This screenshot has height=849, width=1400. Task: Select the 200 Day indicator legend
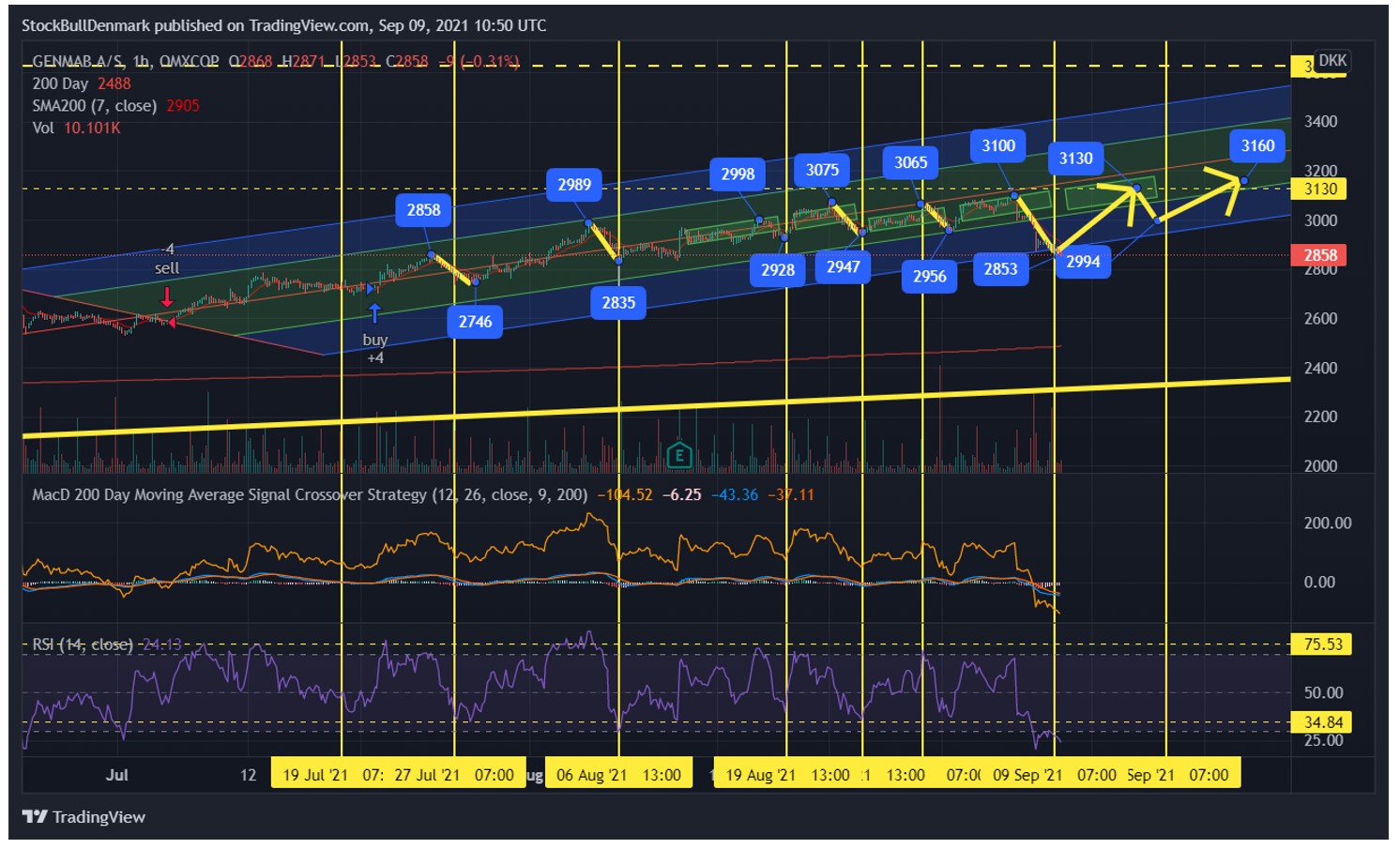[x=82, y=83]
